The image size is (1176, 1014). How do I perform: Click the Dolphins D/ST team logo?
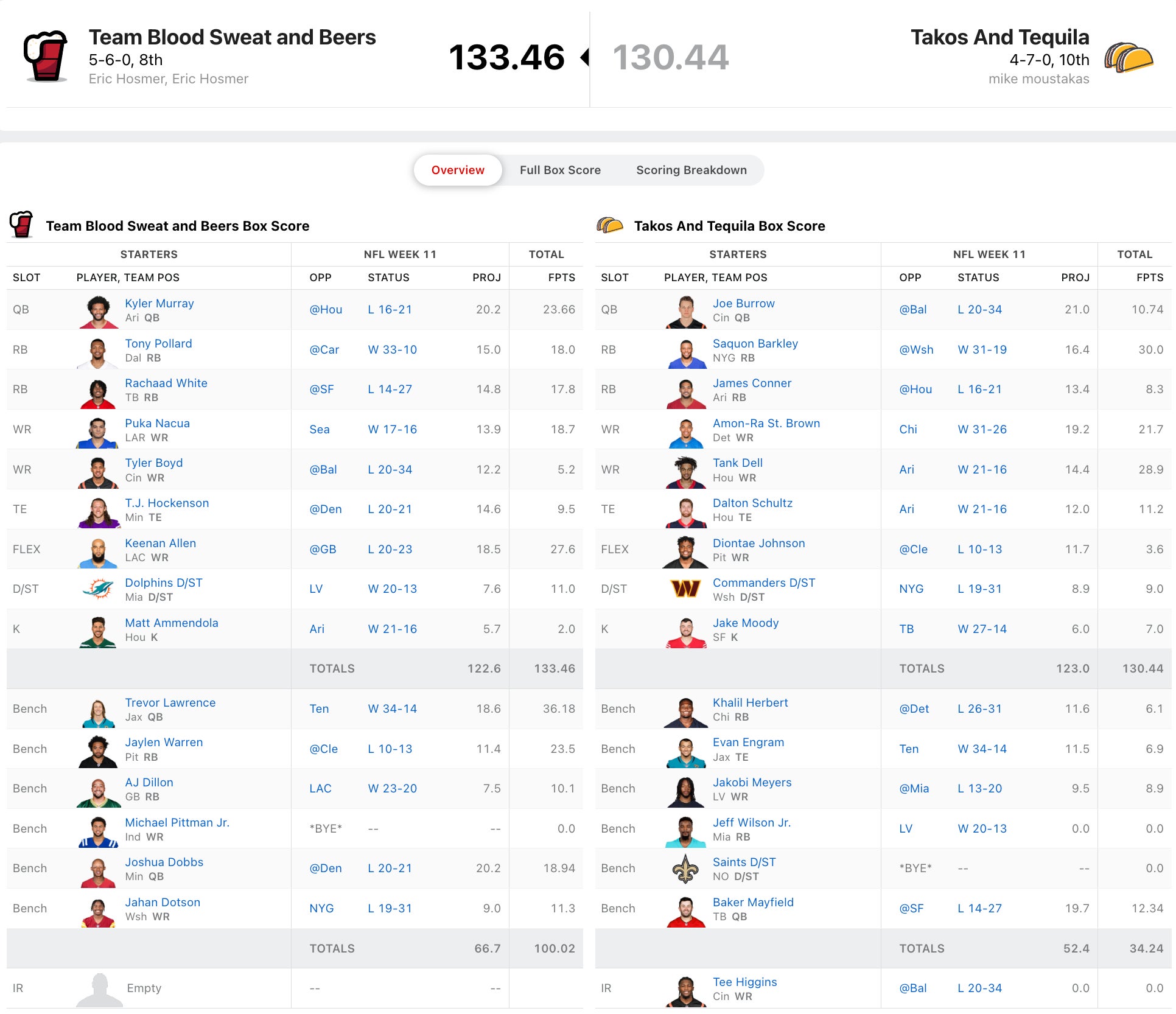pyautogui.click(x=98, y=589)
